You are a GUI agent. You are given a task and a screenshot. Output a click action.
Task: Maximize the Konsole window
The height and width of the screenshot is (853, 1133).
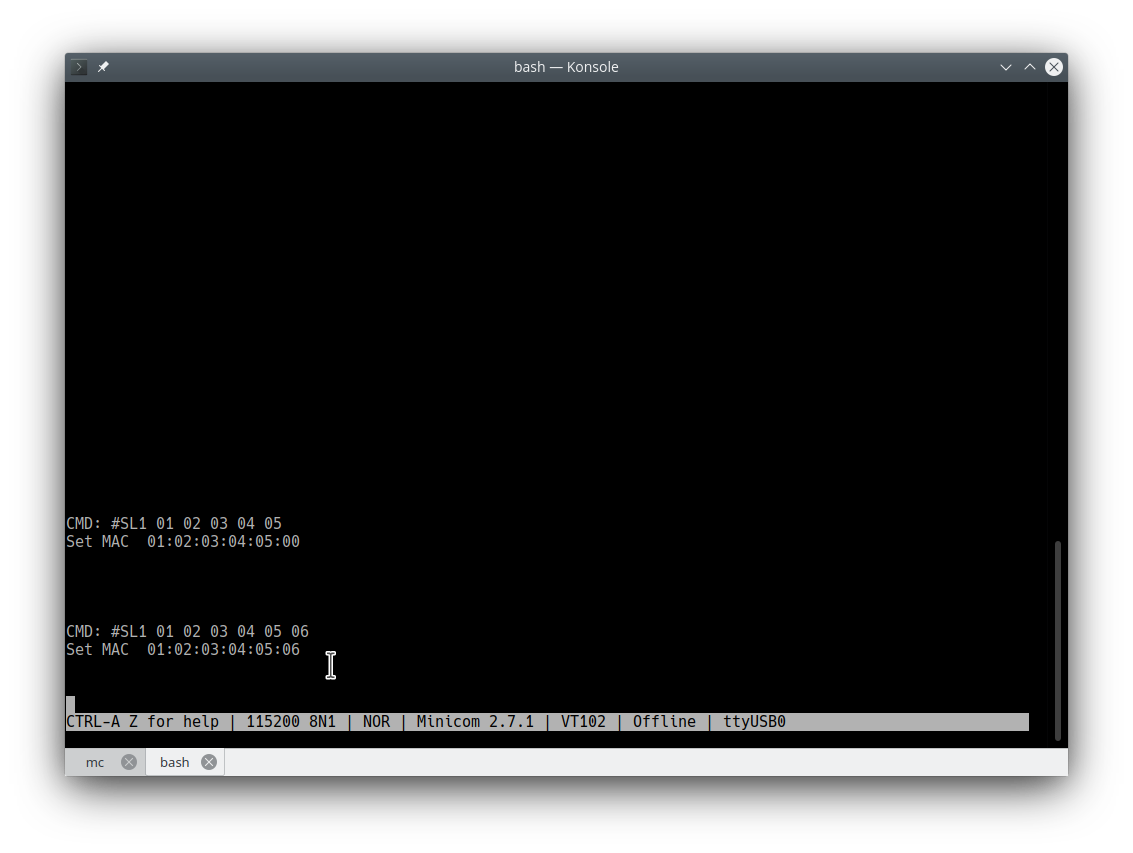(x=1030, y=67)
